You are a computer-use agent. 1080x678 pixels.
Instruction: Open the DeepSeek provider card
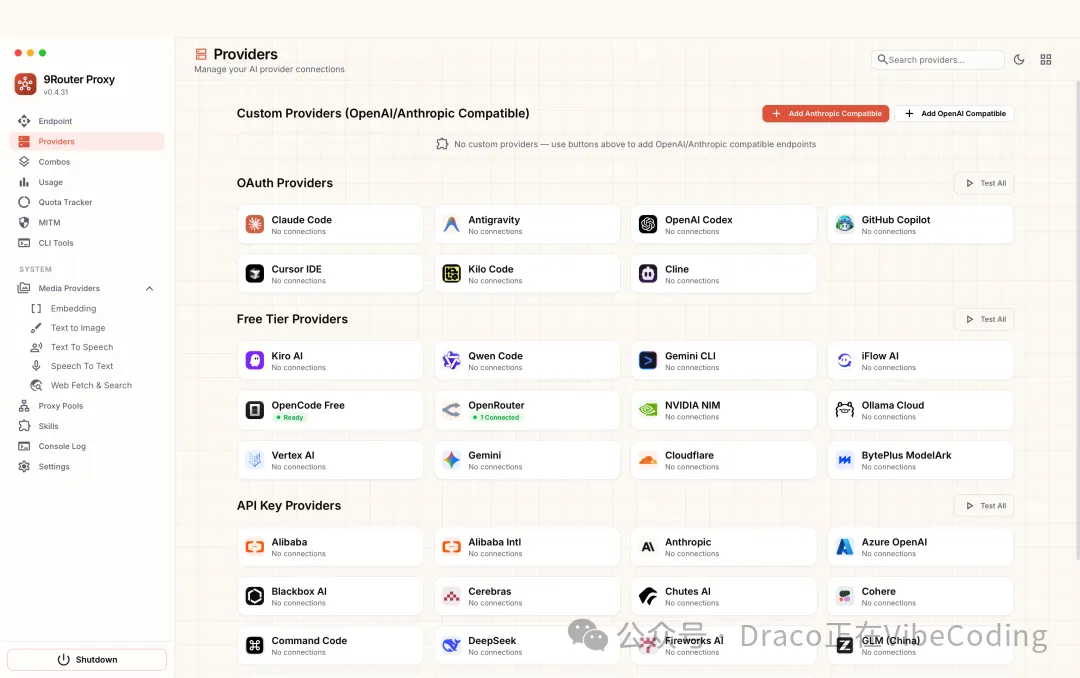point(527,646)
